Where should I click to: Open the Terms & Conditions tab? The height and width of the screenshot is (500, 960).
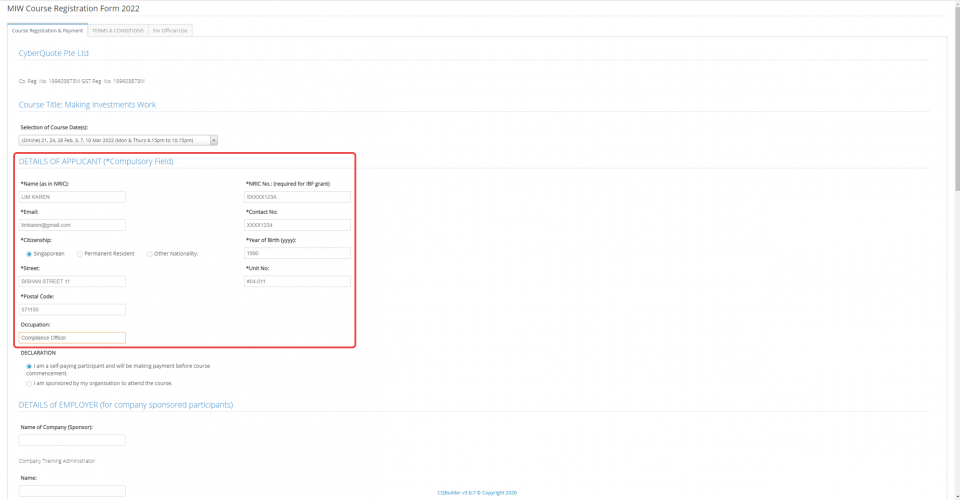tap(118, 31)
